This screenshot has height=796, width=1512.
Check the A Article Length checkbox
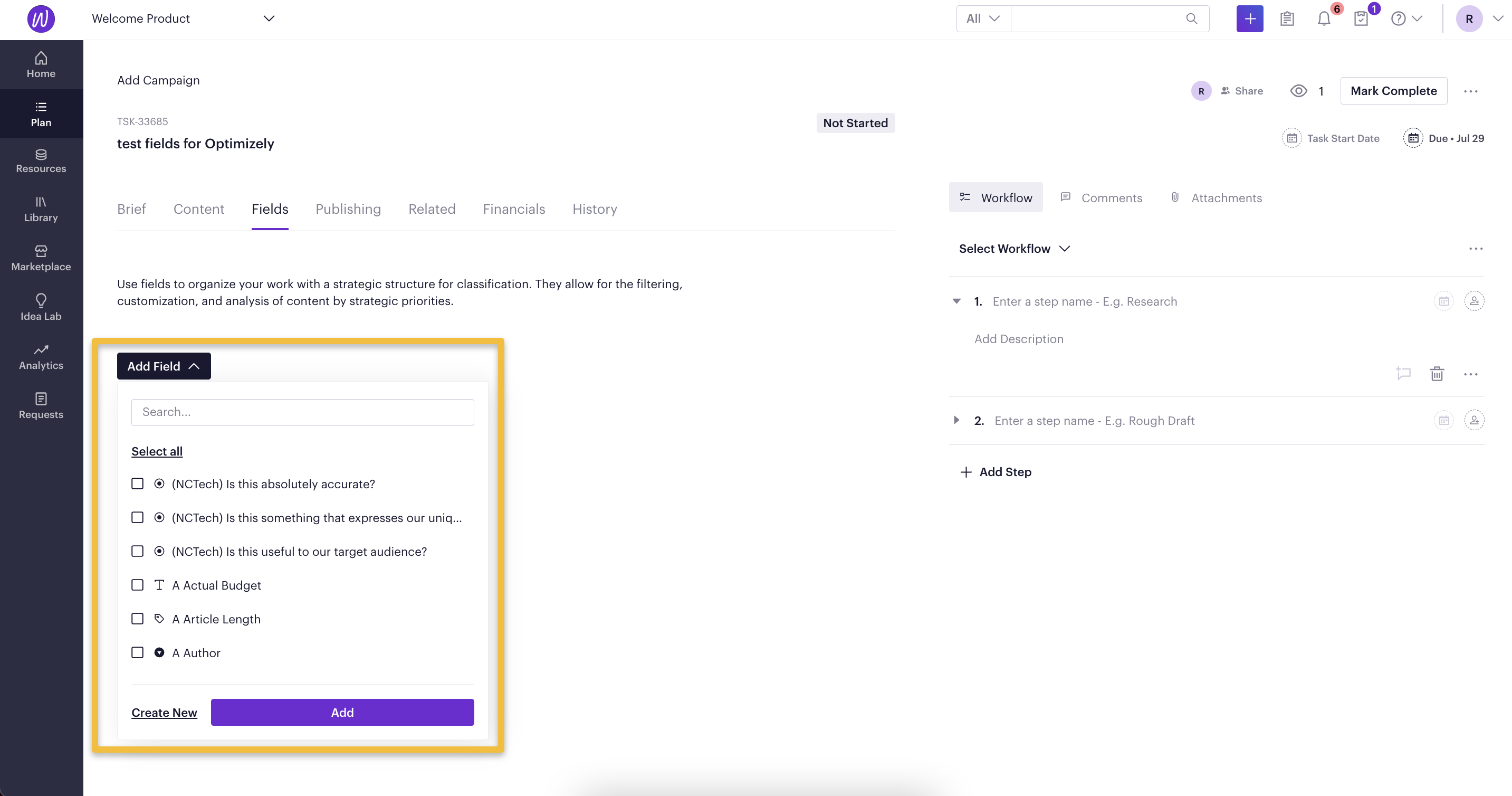pyautogui.click(x=137, y=619)
